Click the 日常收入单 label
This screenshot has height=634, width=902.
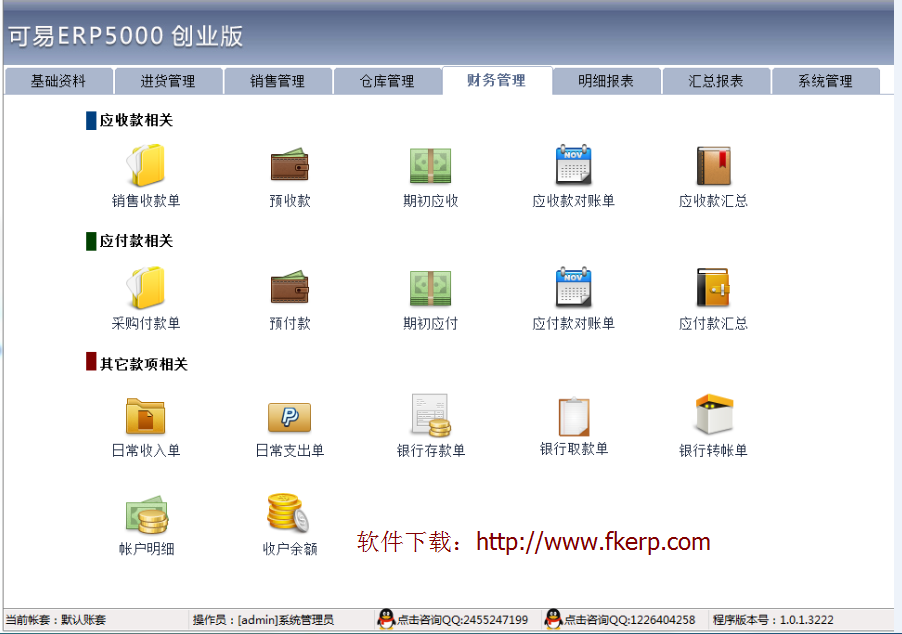click(x=146, y=450)
